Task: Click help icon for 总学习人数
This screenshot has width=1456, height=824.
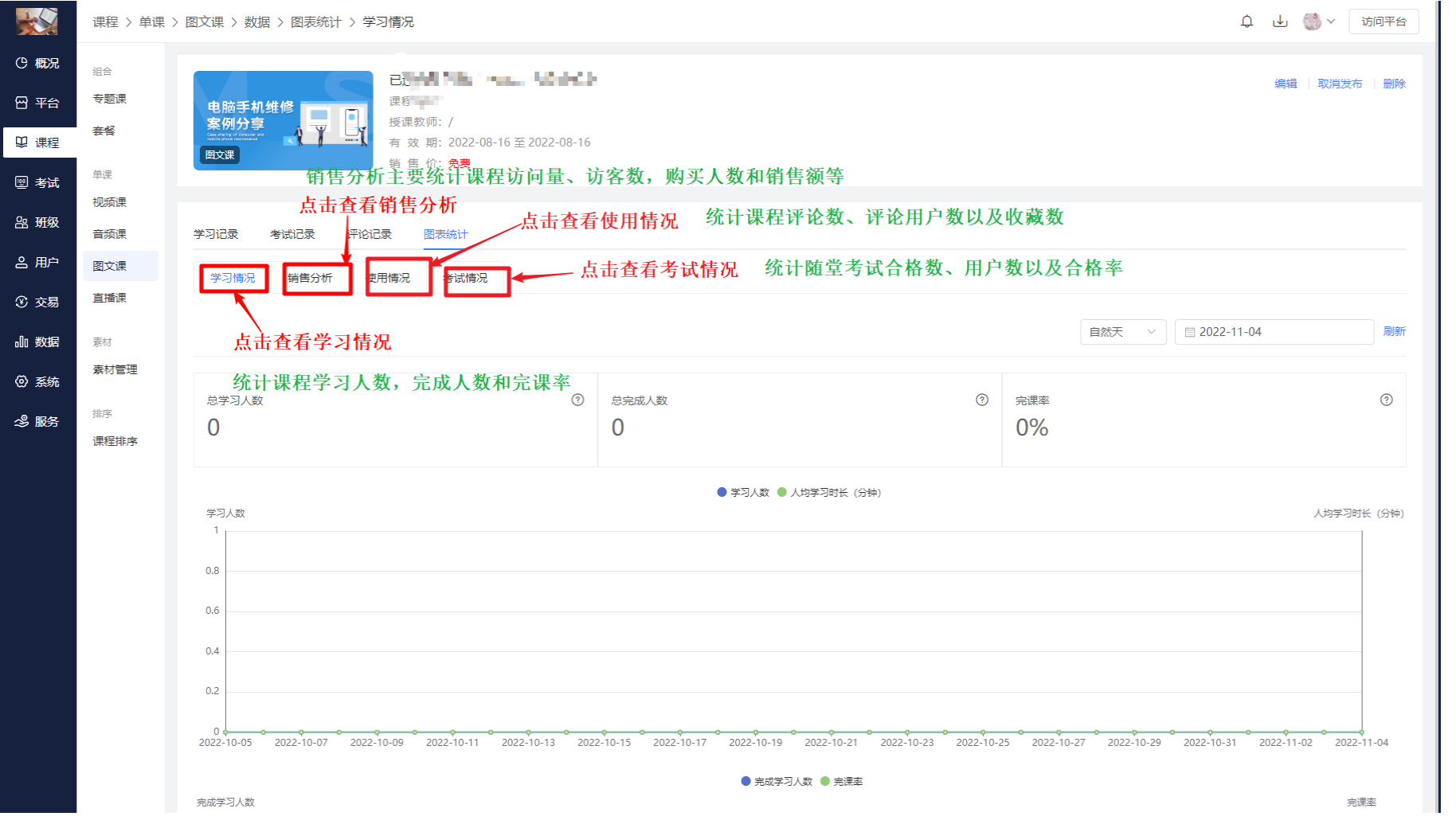Action: (578, 400)
